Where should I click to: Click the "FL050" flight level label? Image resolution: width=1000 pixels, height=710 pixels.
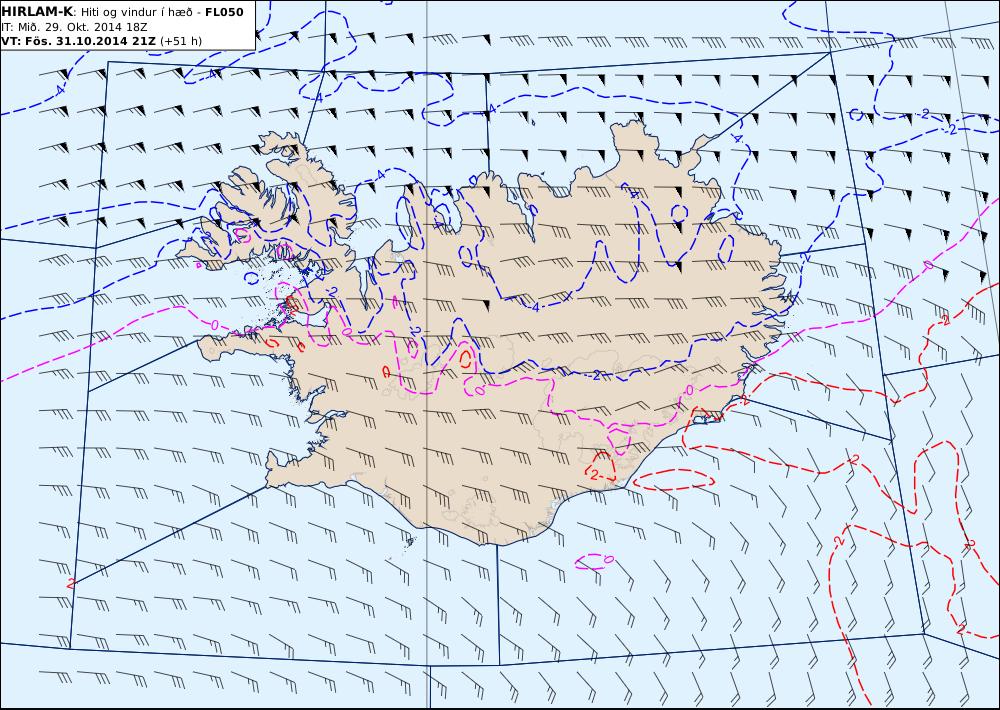(x=224, y=12)
